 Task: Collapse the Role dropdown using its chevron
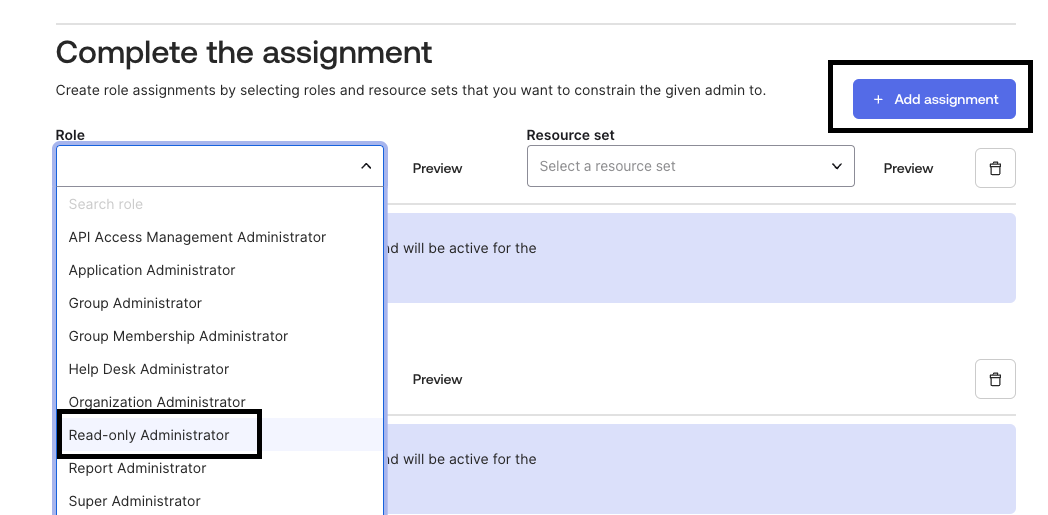point(366,167)
